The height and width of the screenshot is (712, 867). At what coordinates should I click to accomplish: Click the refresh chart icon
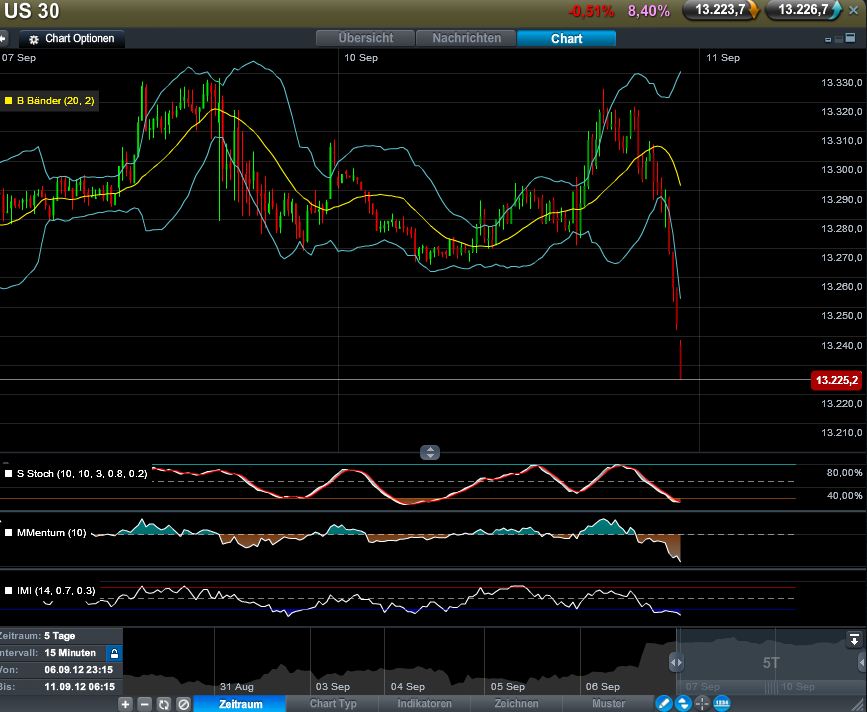point(164,704)
